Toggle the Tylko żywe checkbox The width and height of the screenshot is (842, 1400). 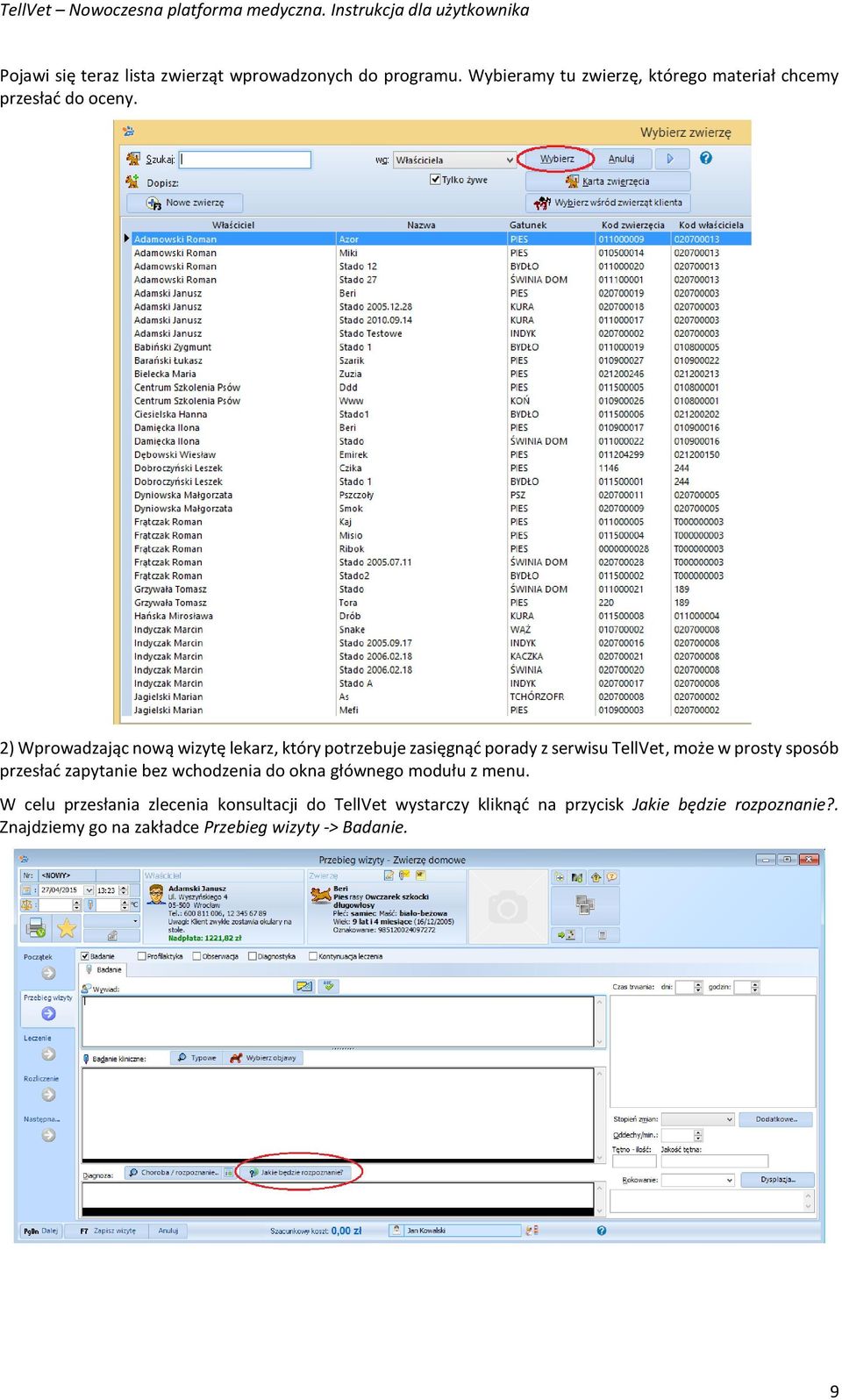click(x=435, y=180)
